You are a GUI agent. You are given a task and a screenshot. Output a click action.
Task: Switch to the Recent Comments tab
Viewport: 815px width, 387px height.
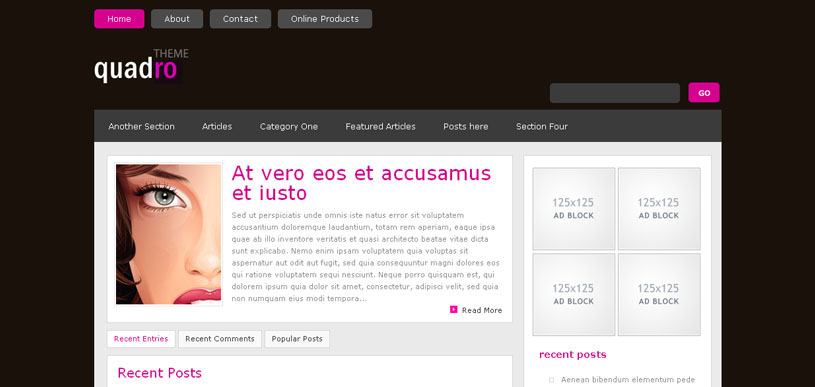[220, 339]
